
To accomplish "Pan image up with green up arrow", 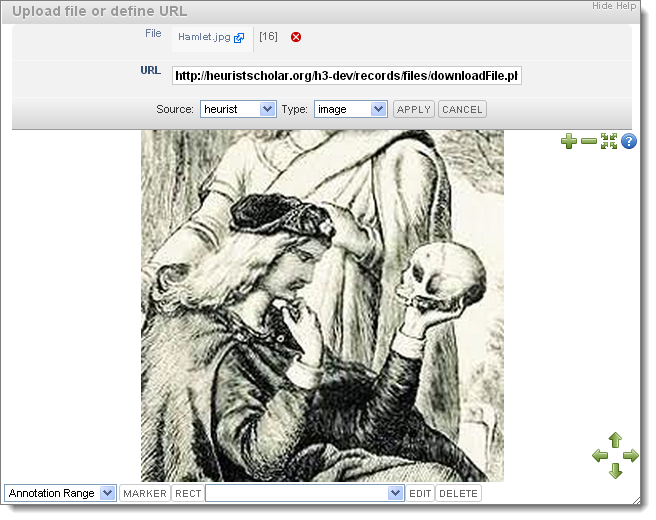I will 615,440.
